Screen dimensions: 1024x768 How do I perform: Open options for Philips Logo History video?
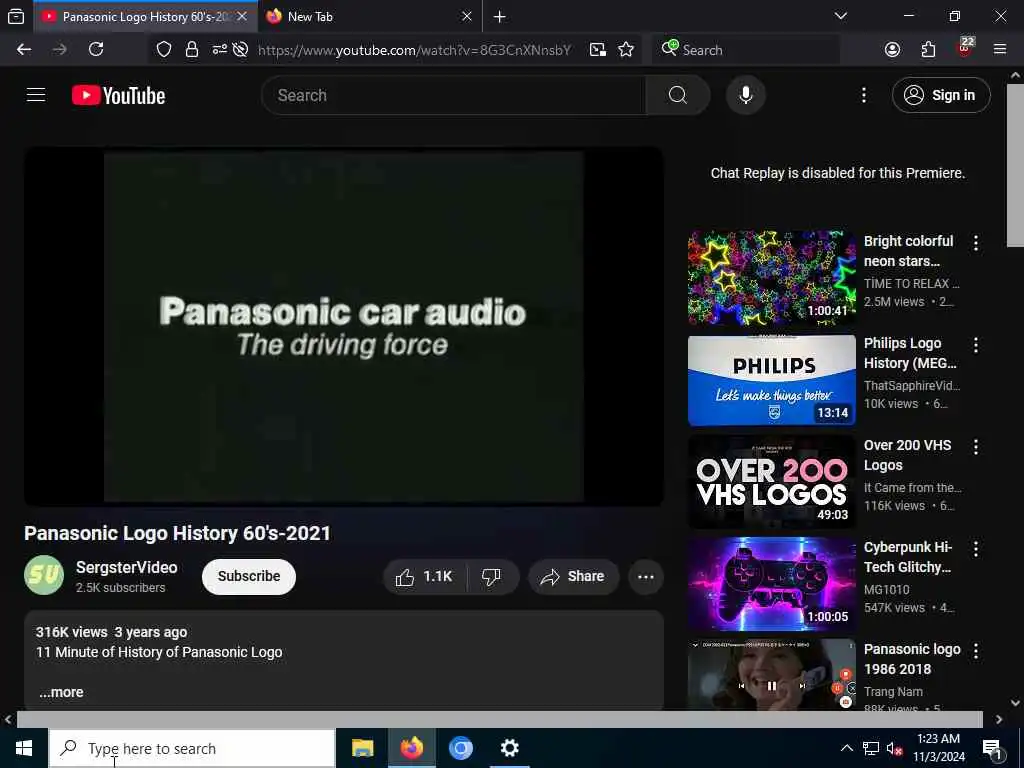[x=976, y=345]
